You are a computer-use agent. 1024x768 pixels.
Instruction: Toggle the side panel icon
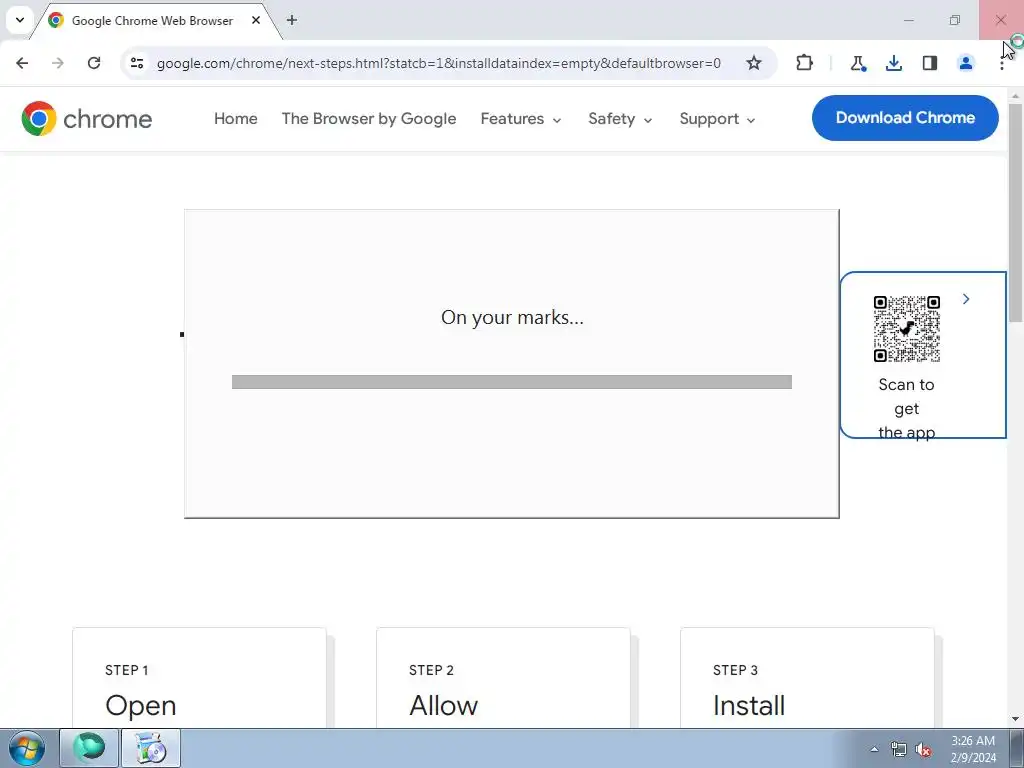[930, 63]
